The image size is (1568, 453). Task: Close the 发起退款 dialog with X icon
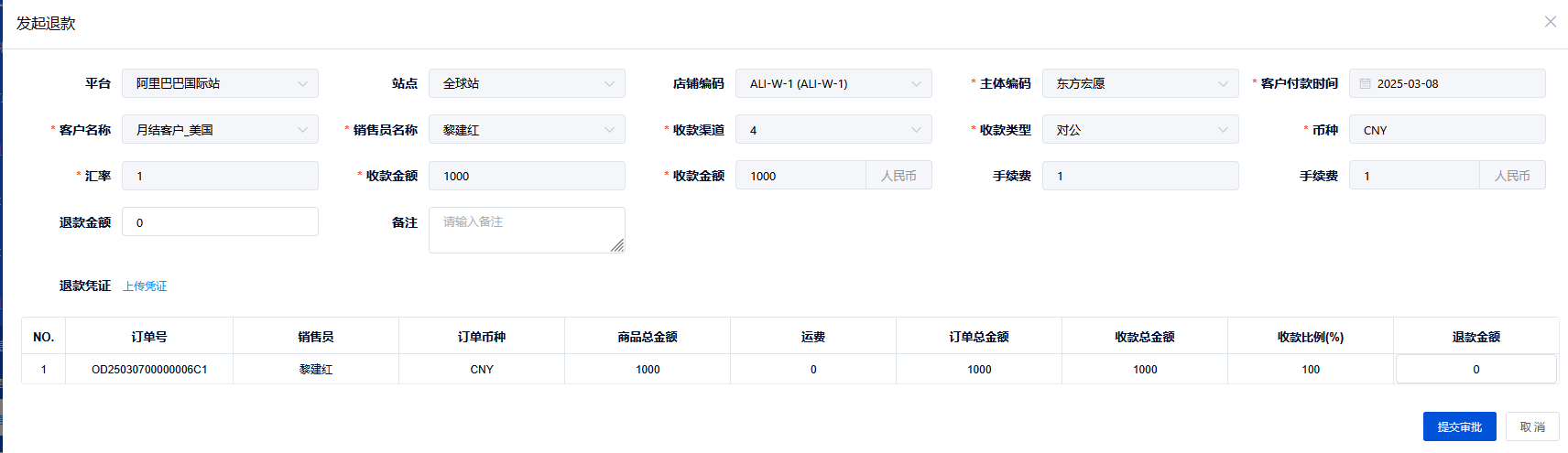(x=1550, y=22)
